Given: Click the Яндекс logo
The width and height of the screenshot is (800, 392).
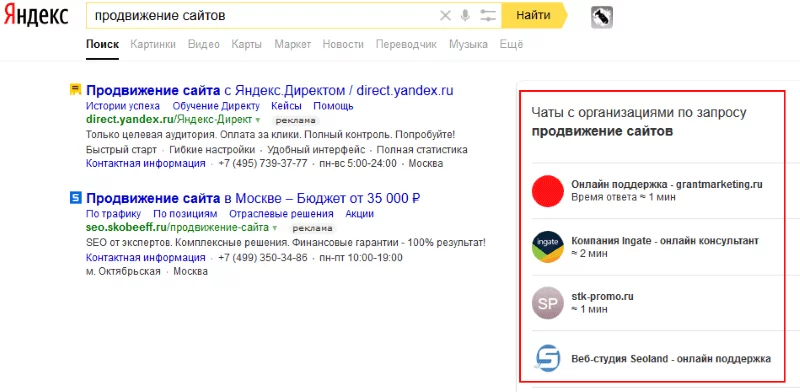Looking at the screenshot, I should coord(36,16).
